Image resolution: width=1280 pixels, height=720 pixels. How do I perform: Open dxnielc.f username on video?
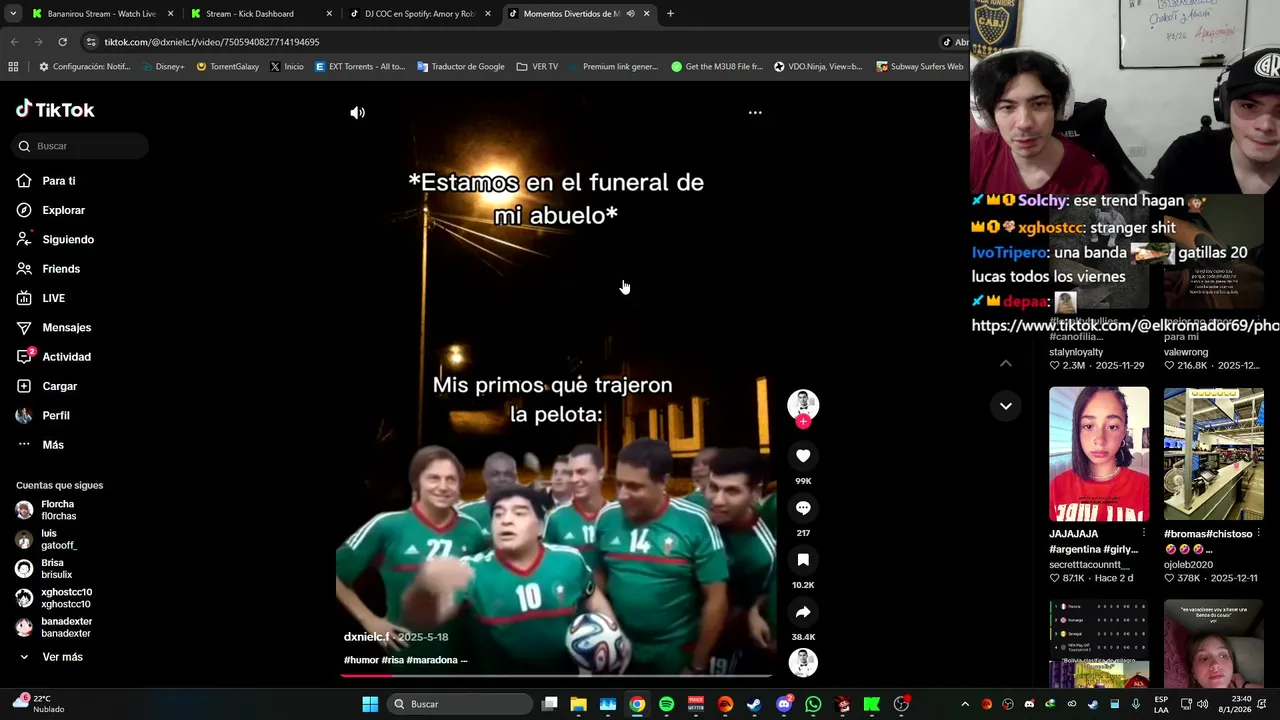[366, 637]
